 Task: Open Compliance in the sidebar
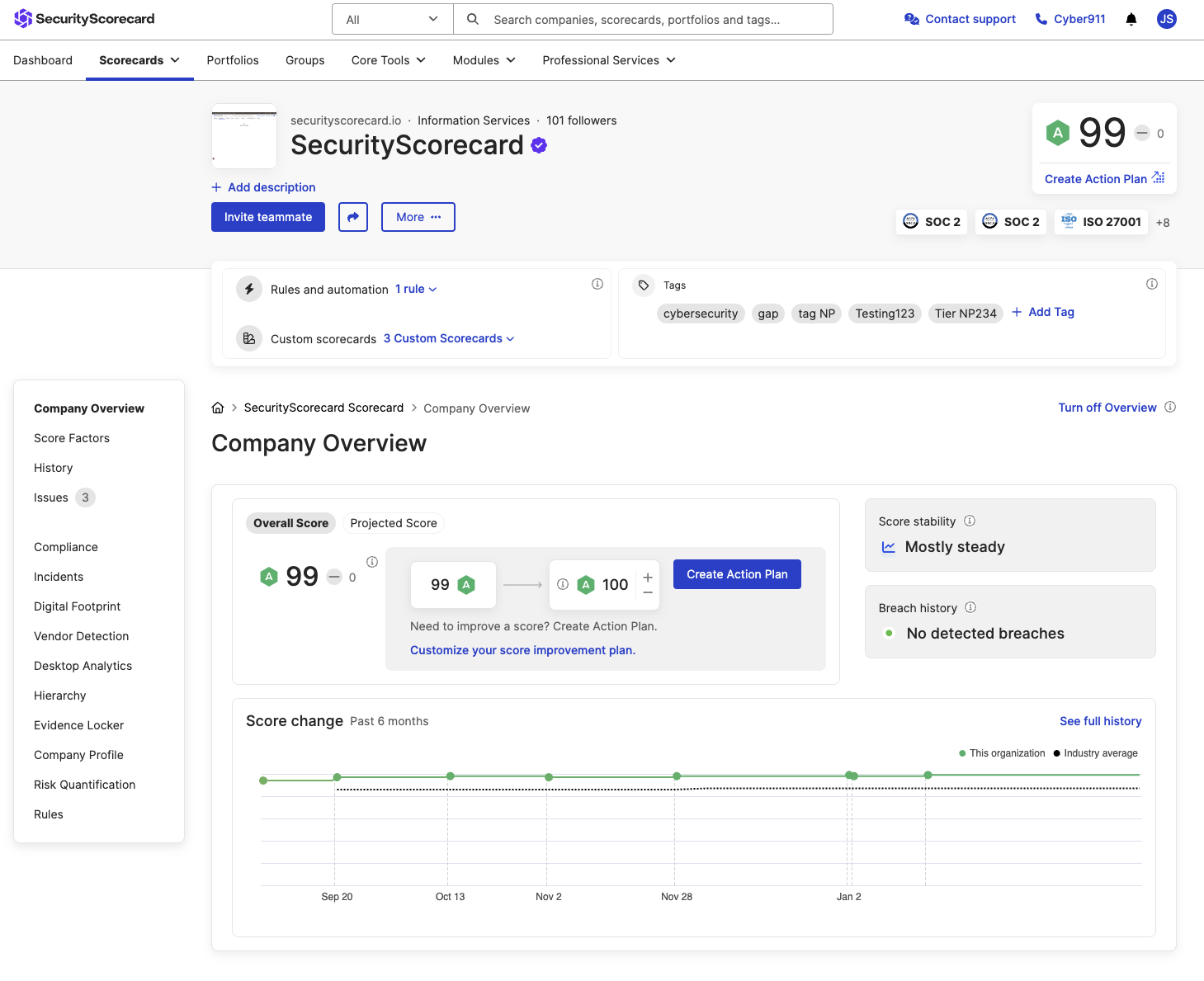click(x=66, y=547)
